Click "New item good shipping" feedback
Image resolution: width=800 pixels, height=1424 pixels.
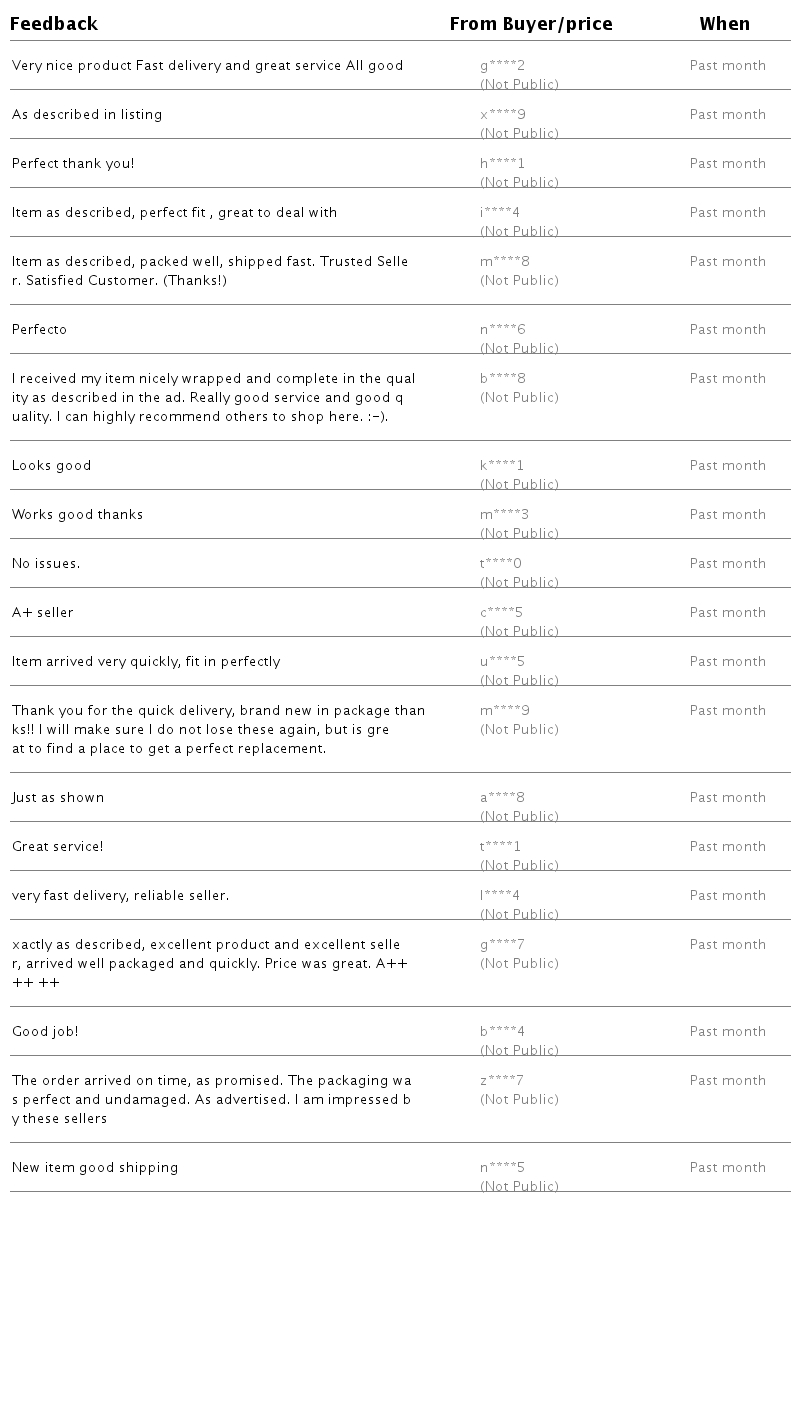(95, 1168)
